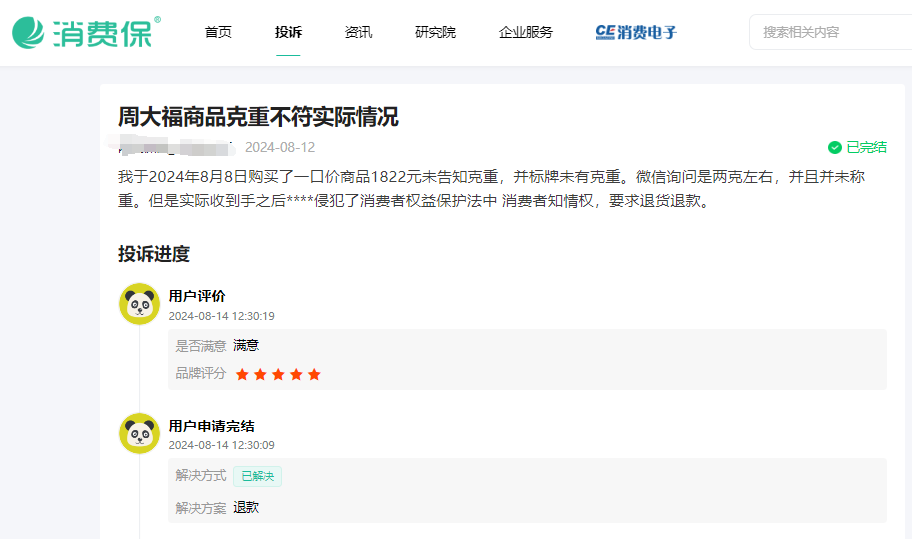Click the 用户申请完结 entry title
Viewport: 912px width, 539px height.
pyautogui.click(x=212, y=426)
